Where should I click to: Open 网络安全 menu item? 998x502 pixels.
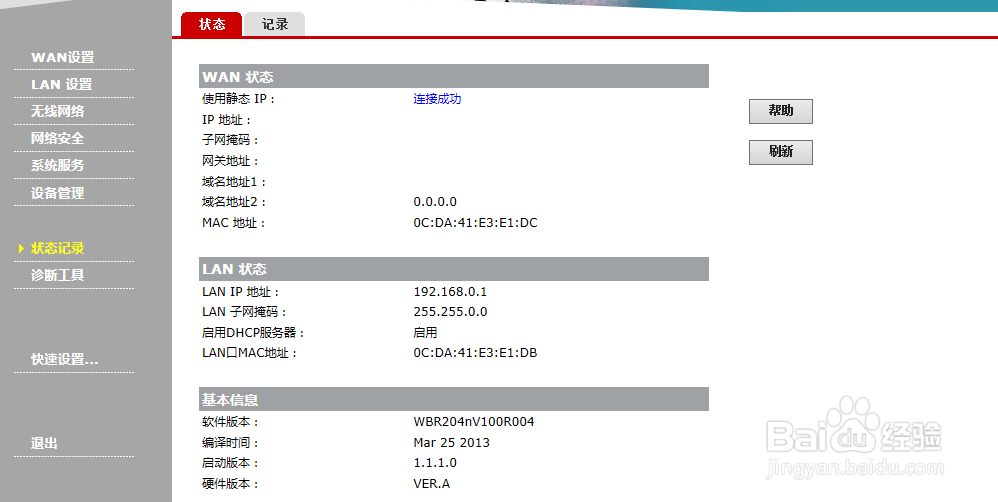[57, 138]
